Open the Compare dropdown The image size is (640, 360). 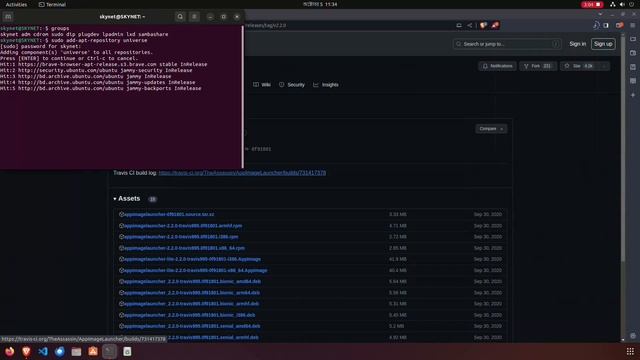pyautogui.click(x=491, y=129)
